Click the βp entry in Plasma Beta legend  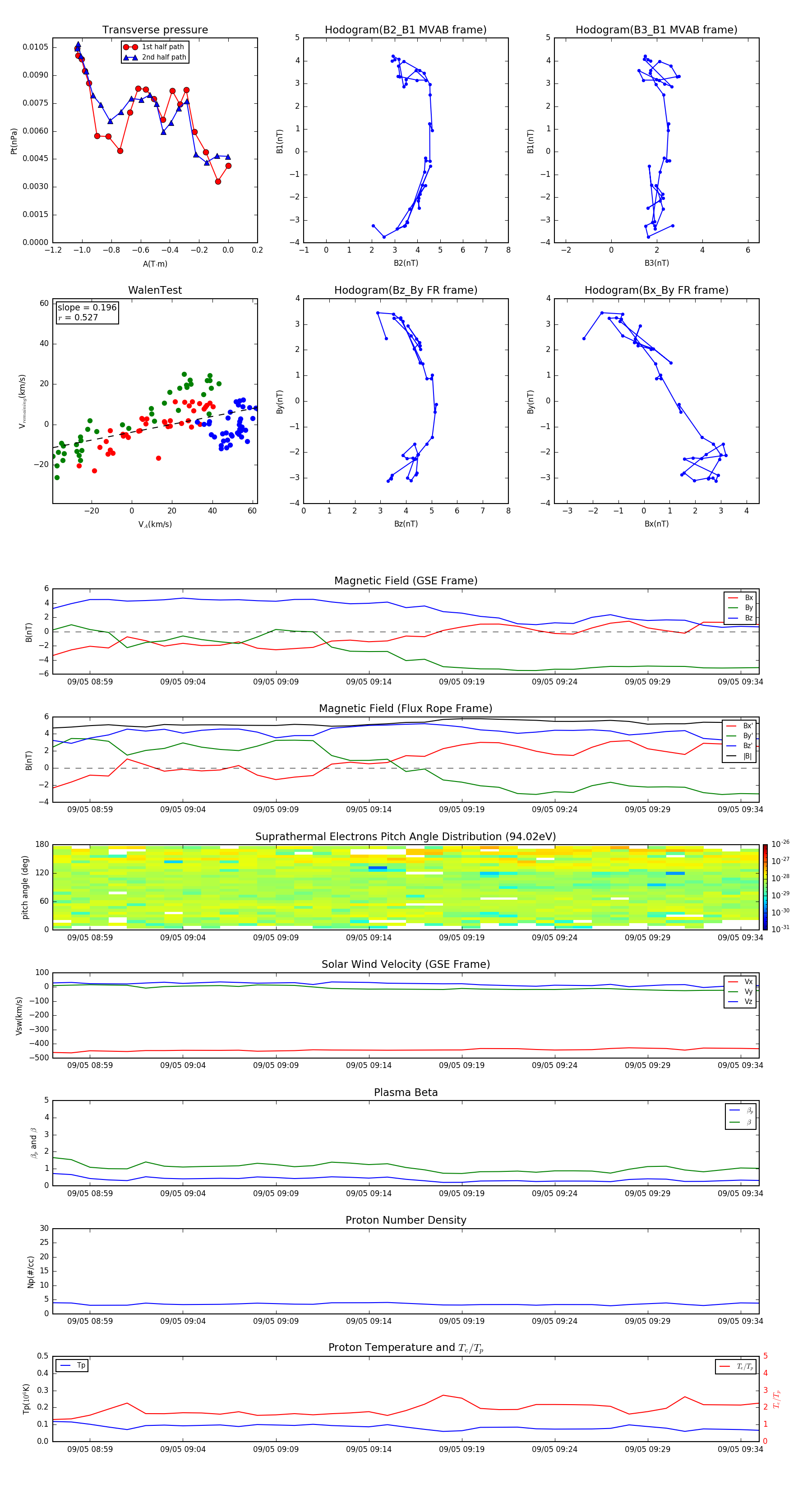coord(741,1110)
